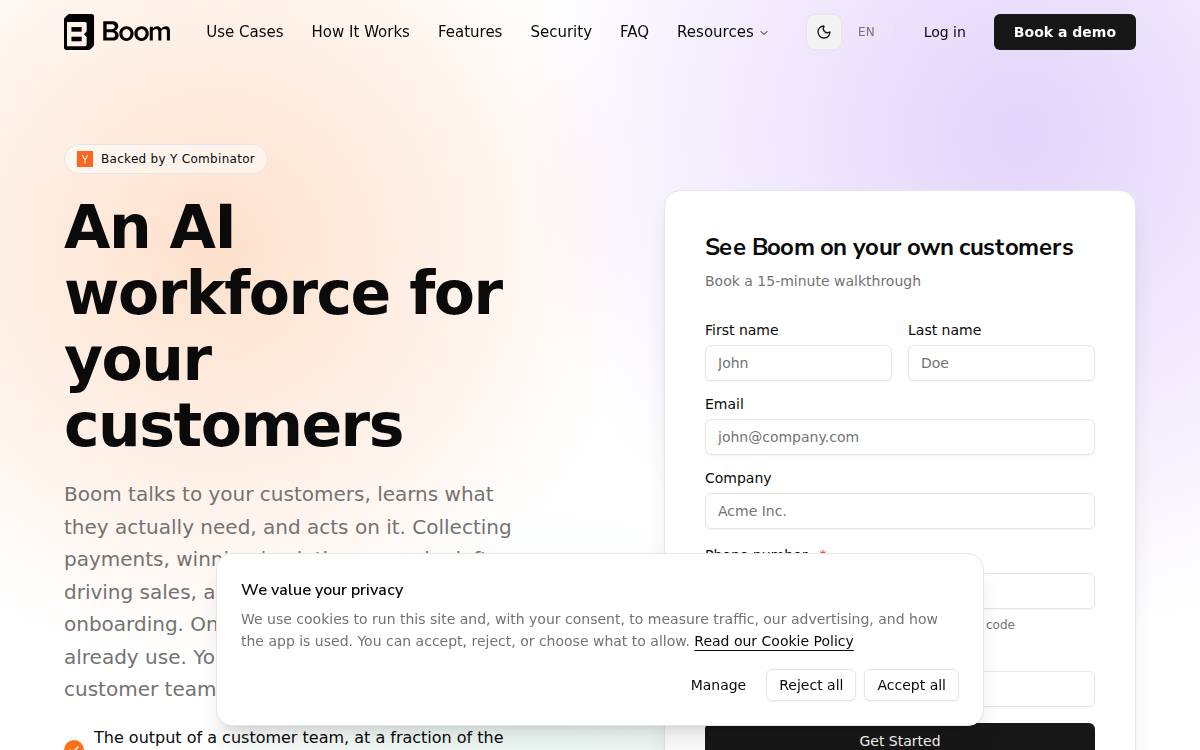Viewport: 1200px width, 750px height.
Task: Click the Book a demo button
Action: [x=1065, y=32]
